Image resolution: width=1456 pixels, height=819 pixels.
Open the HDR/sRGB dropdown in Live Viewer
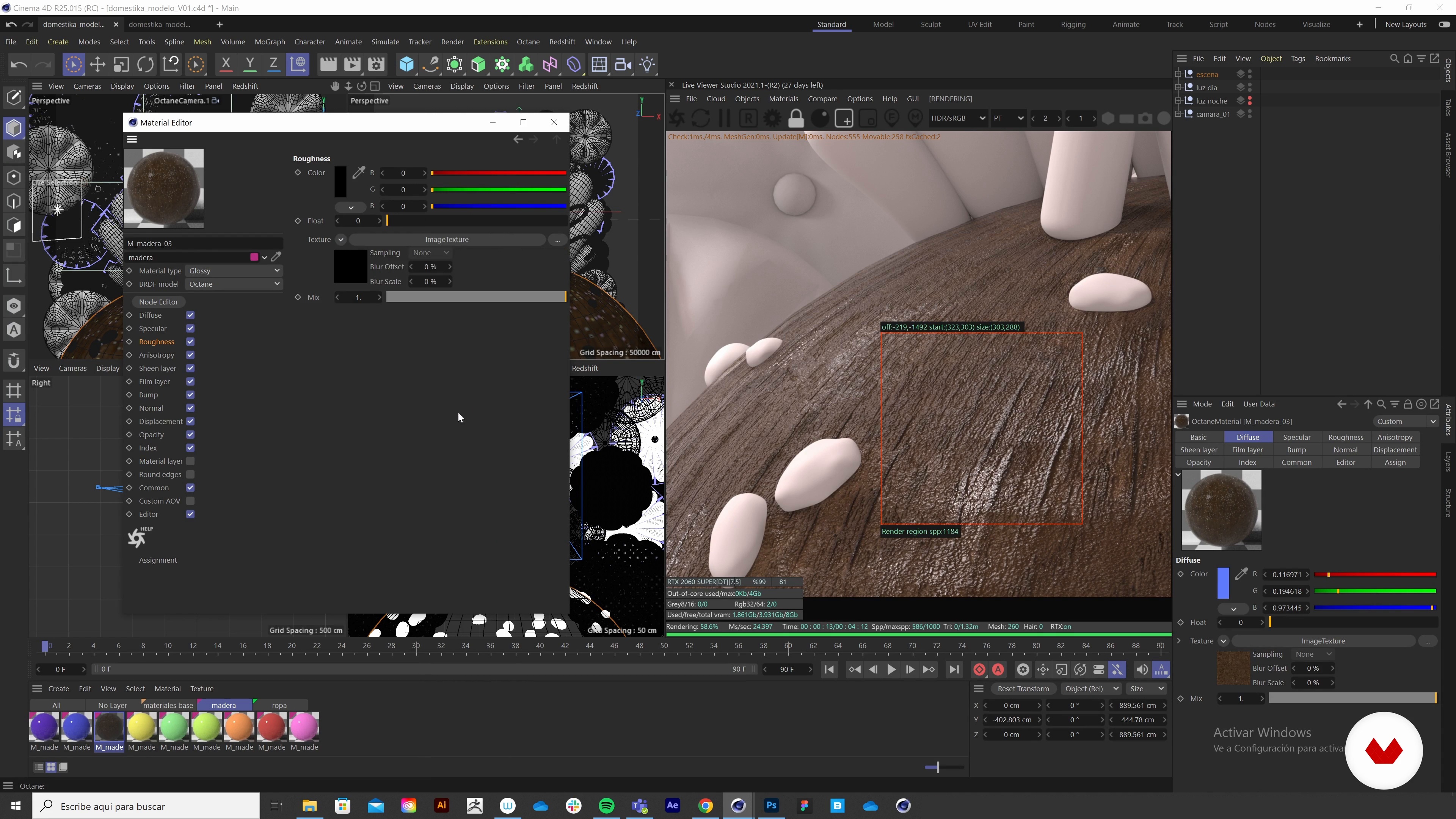(958, 118)
